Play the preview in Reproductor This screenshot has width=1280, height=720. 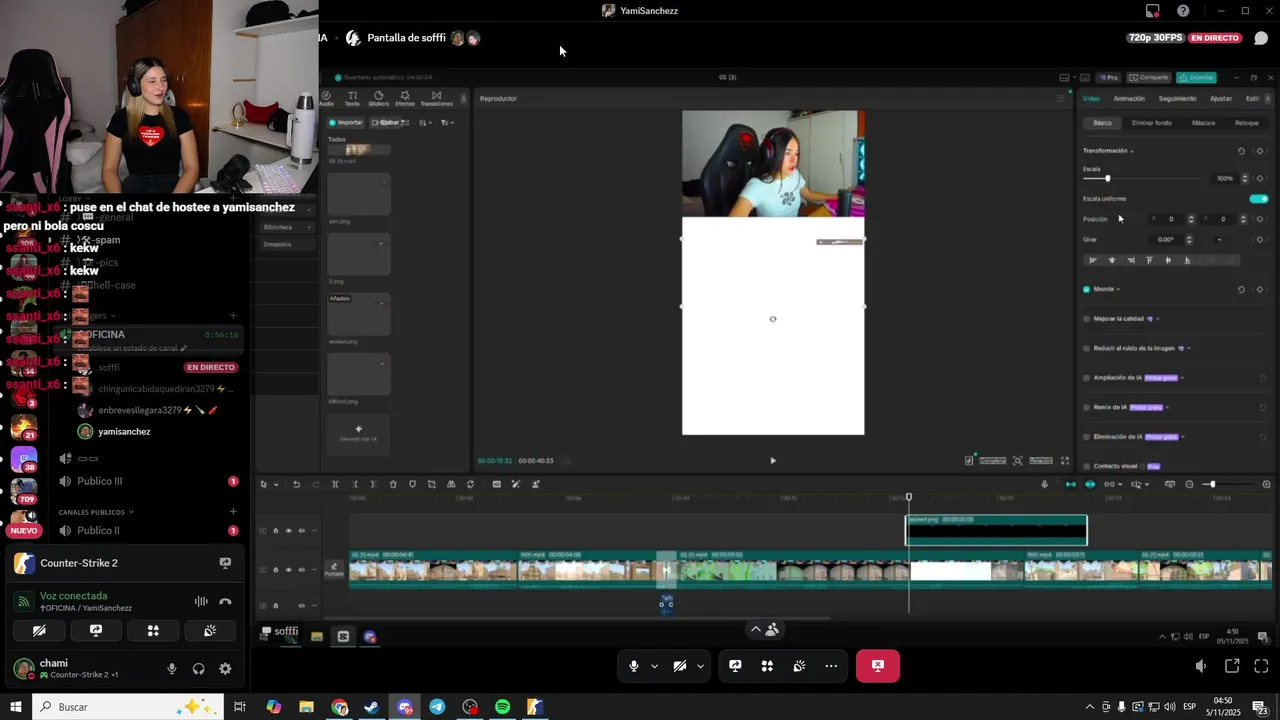pyautogui.click(x=772, y=461)
